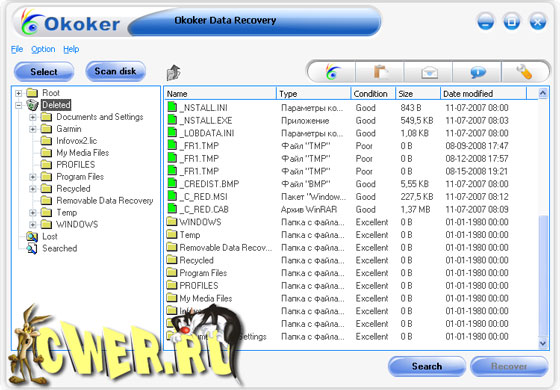This screenshot has width=560, height=390.
Task: Open the clipboard paste toolbar icon
Action: tap(381, 72)
